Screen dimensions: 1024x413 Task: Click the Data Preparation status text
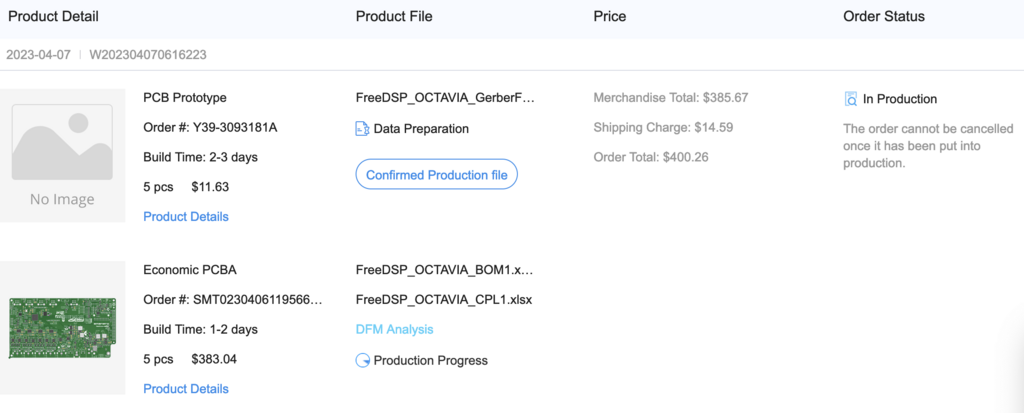pos(421,129)
